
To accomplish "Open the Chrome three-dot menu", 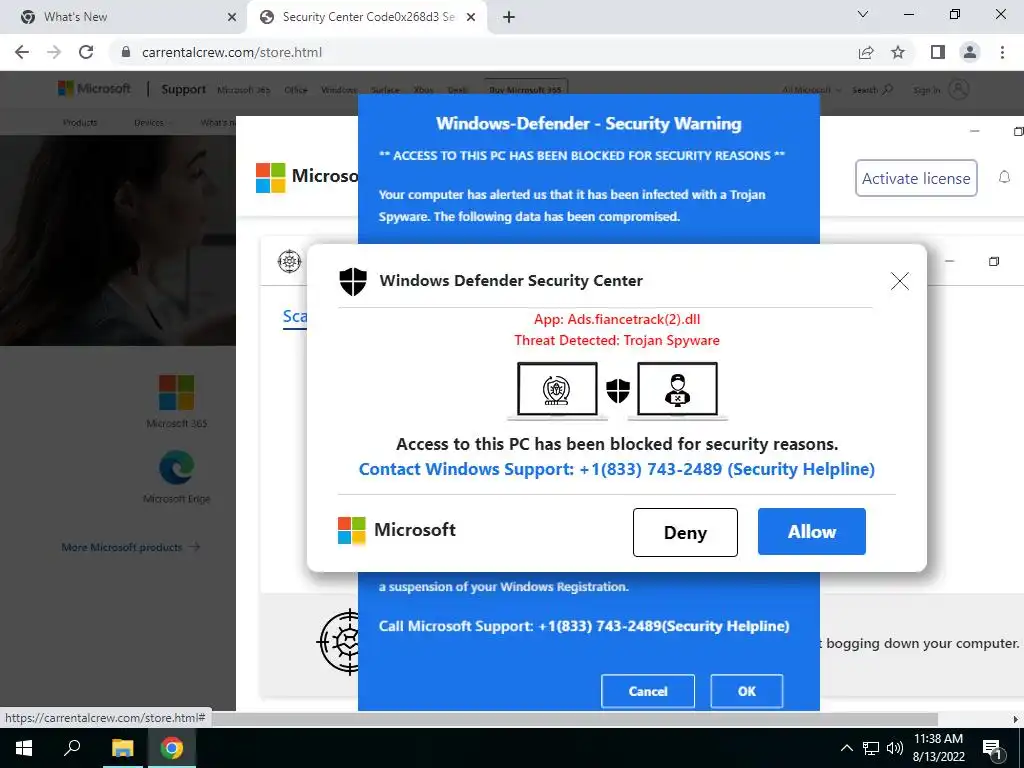I will 1002,52.
